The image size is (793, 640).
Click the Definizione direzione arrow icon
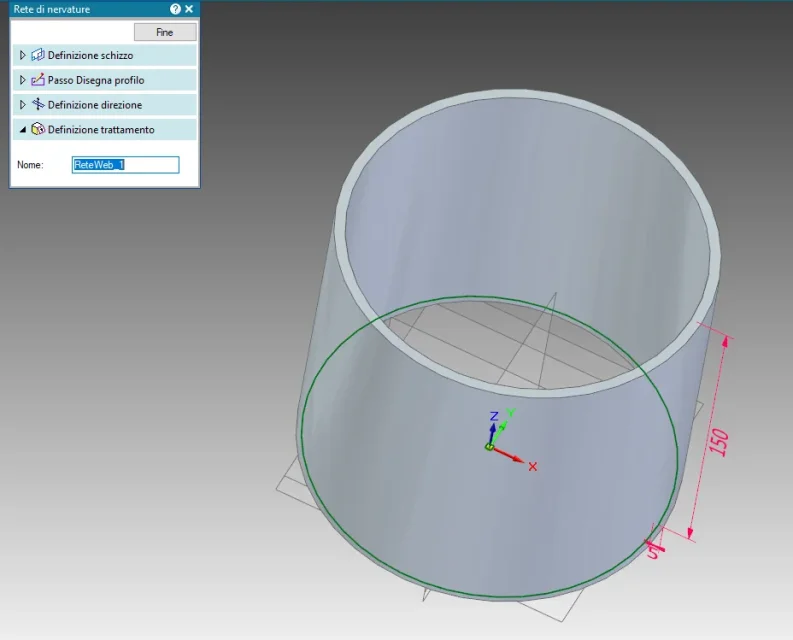[x=38, y=105]
